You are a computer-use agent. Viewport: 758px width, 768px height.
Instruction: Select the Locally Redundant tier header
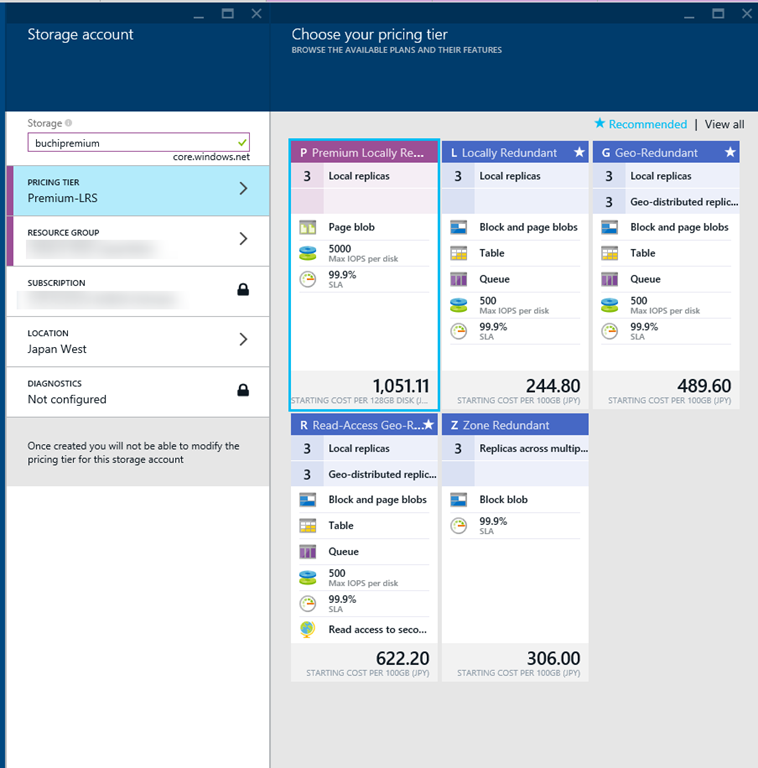(515, 152)
